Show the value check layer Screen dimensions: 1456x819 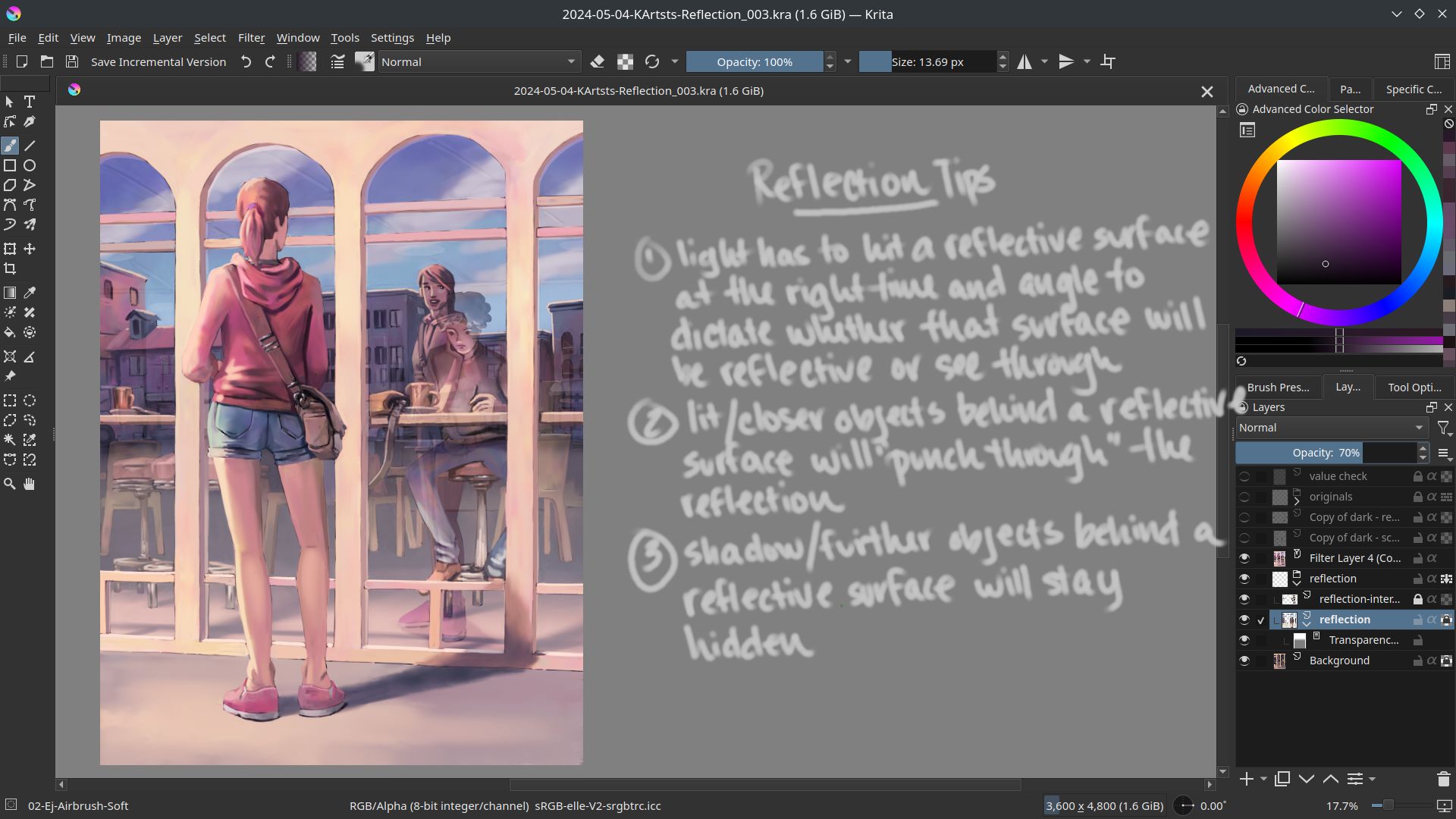pyautogui.click(x=1244, y=476)
